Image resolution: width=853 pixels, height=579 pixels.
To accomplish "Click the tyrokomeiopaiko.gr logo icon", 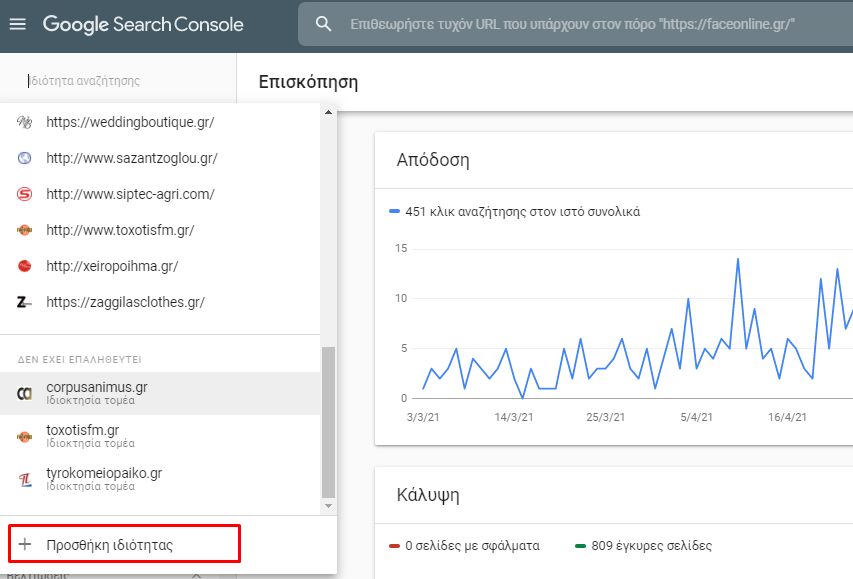I will tap(25, 479).
